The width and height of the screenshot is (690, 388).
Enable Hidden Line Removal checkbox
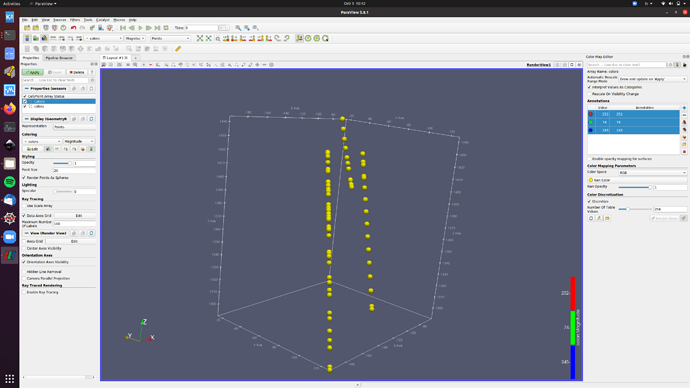[24, 272]
